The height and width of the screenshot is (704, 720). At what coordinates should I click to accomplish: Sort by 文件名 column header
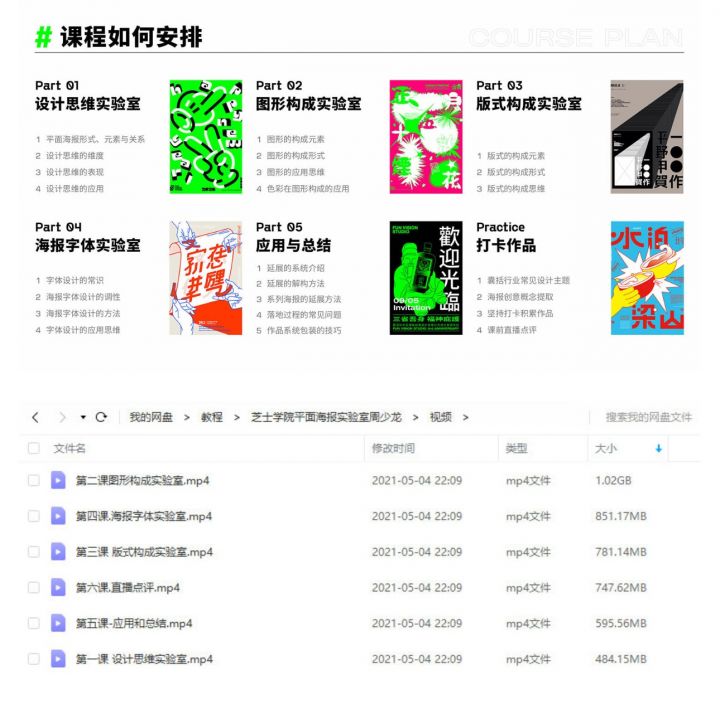coord(69,448)
